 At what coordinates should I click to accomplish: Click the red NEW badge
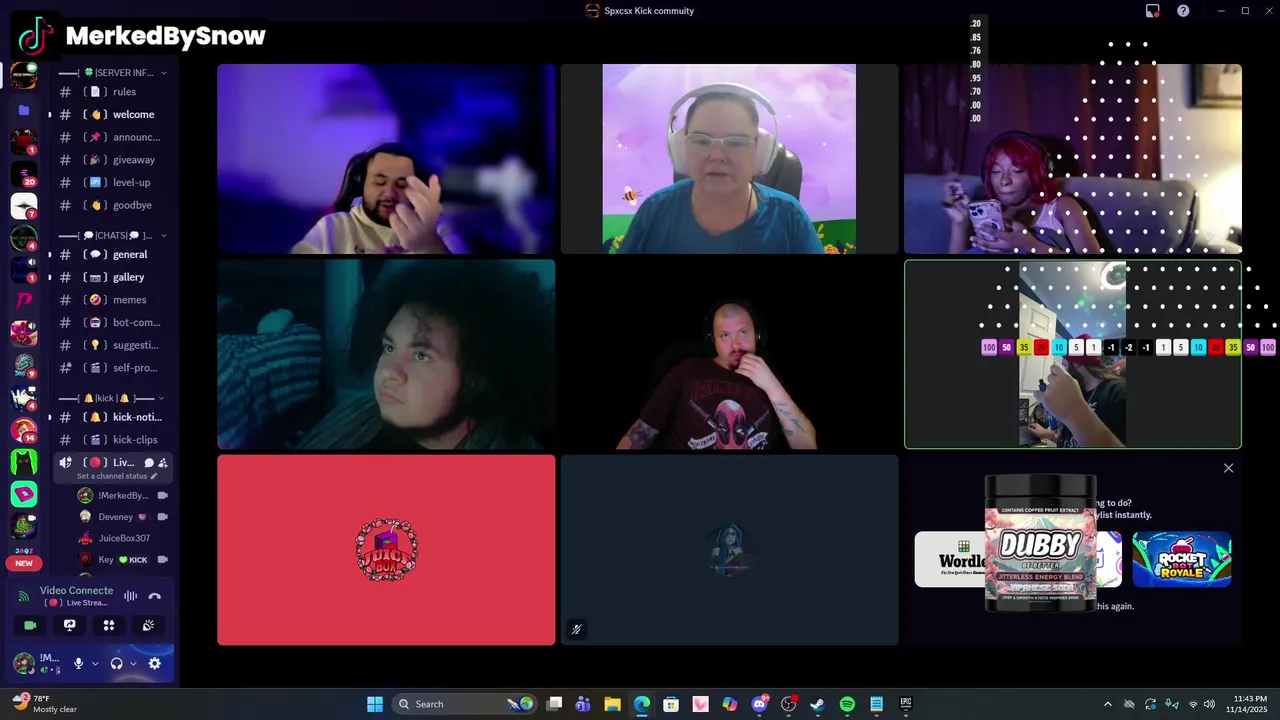[x=24, y=563]
